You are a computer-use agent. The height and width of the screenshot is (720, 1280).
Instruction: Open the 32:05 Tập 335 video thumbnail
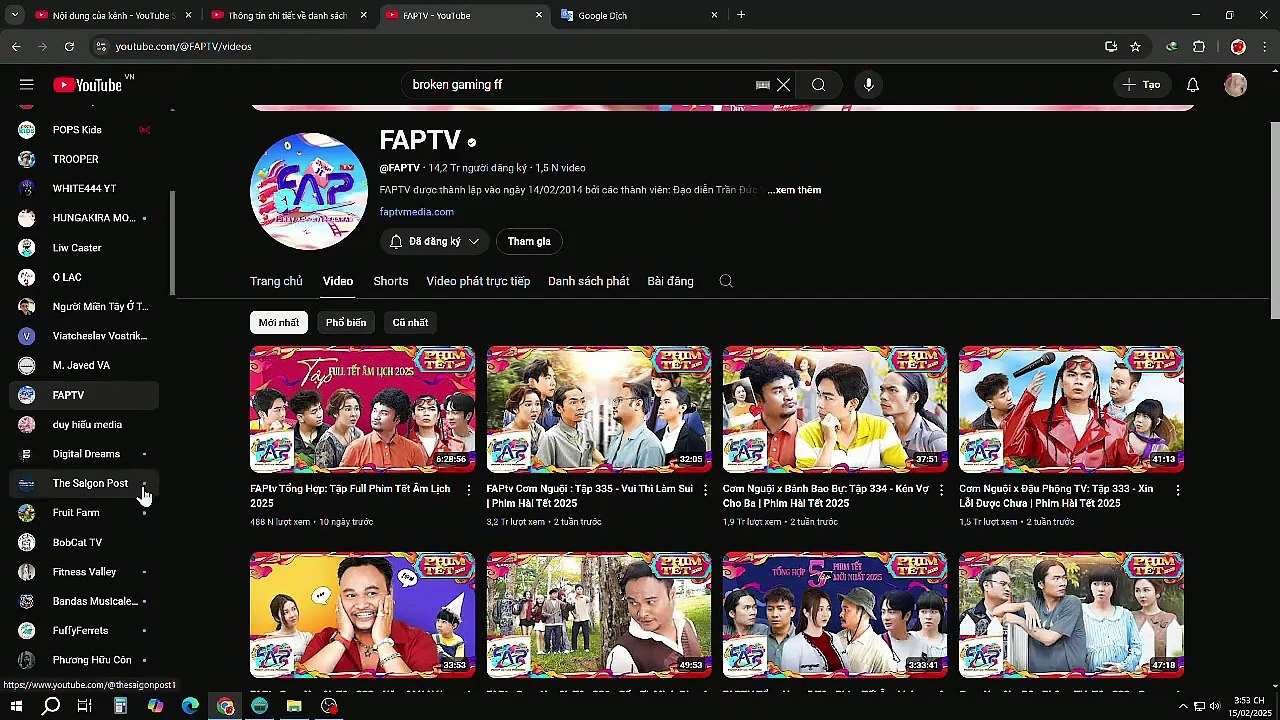(599, 409)
